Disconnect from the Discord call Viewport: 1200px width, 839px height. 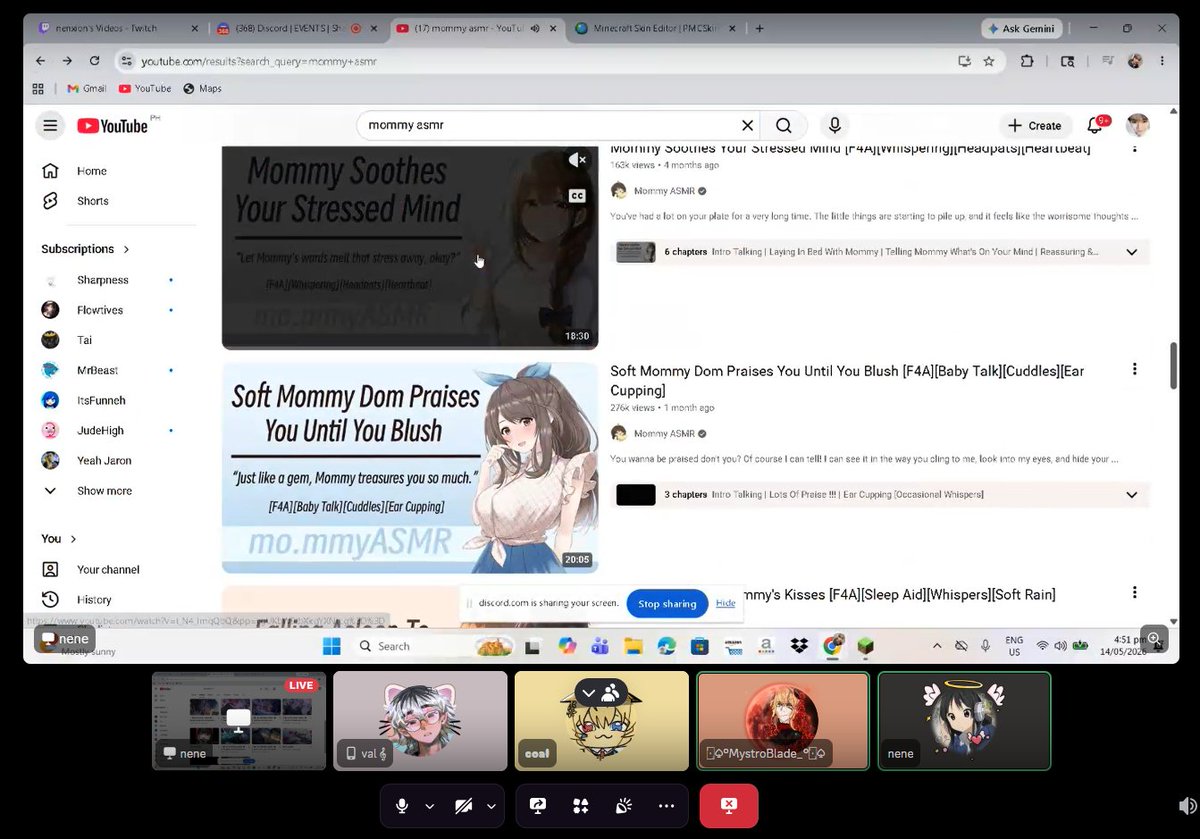pos(729,806)
